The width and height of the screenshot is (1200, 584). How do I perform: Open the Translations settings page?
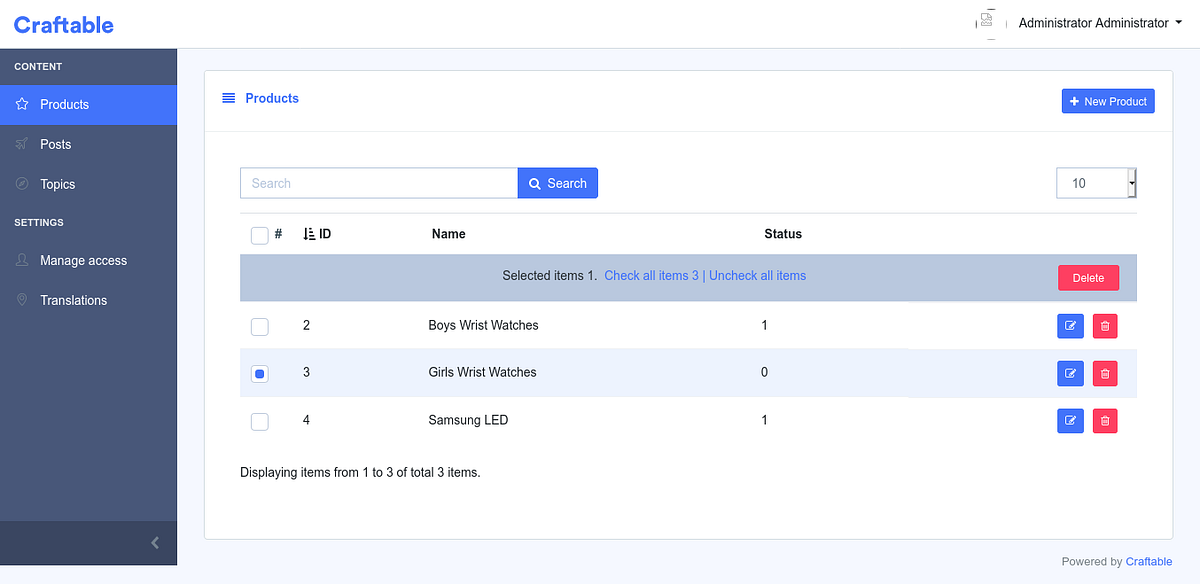coord(73,299)
